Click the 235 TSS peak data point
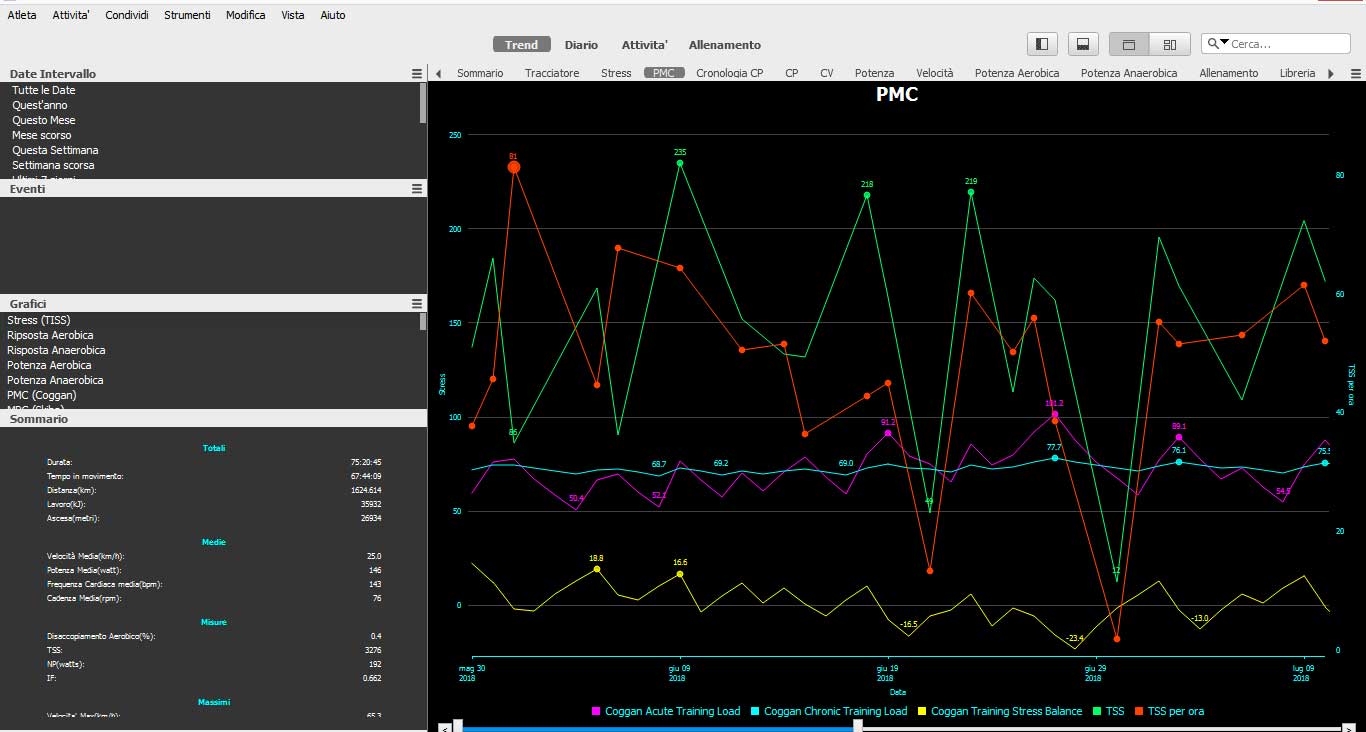 pos(680,163)
